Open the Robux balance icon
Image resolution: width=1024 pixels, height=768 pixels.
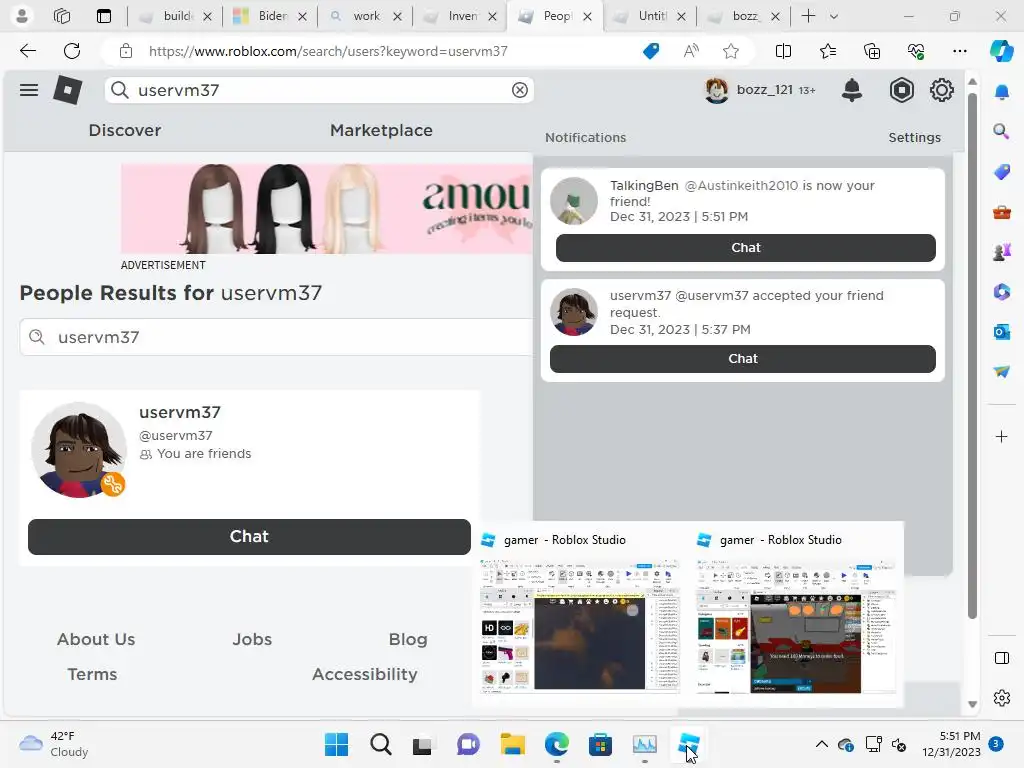pyautogui.click(x=901, y=90)
